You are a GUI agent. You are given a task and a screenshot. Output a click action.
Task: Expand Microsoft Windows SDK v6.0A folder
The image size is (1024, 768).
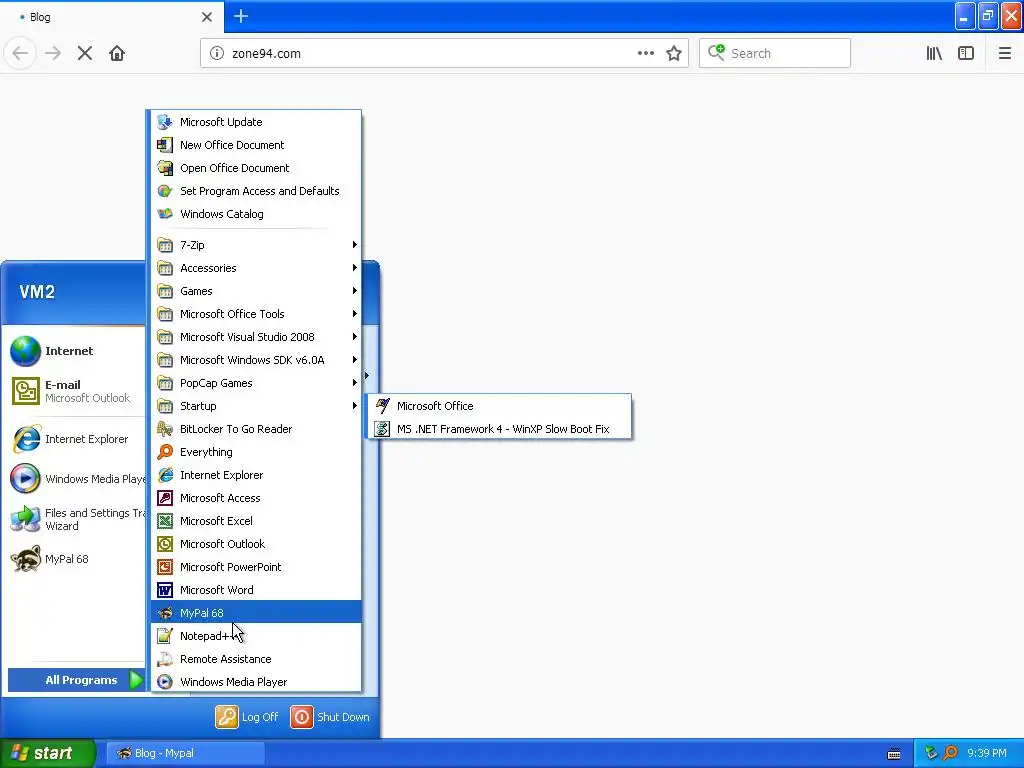[x=256, y=360]
